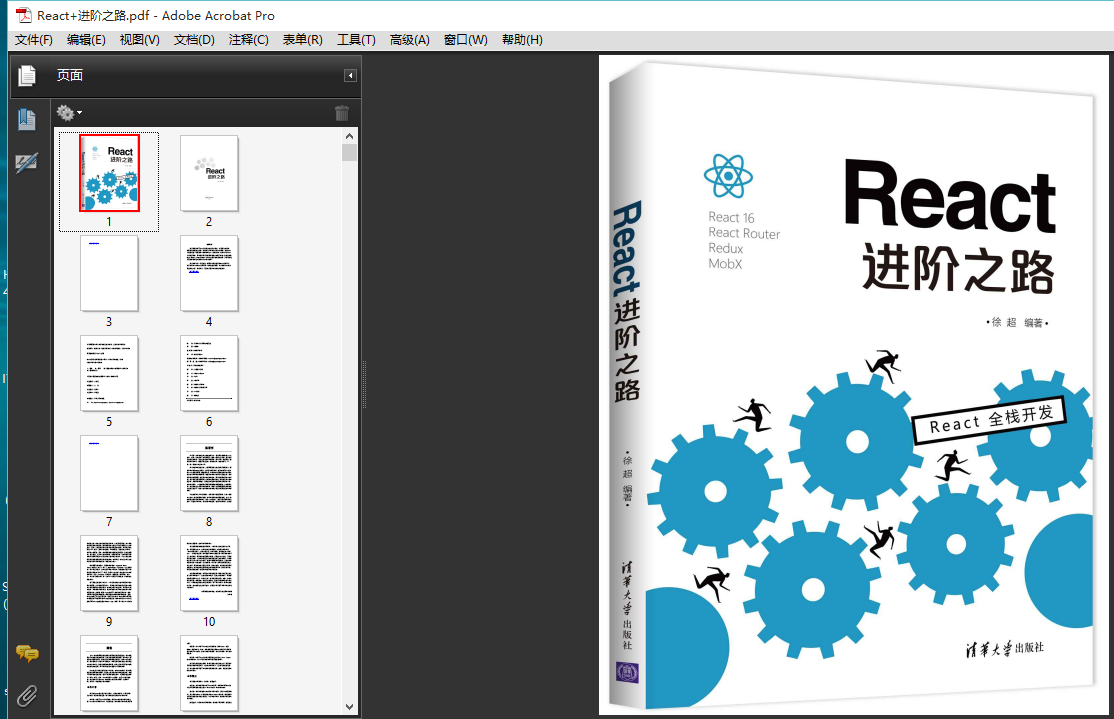The width and height of the screenshot is (1114, 719).
Task: Open the 文档(D) menu
Action: (x=194, y=40)
